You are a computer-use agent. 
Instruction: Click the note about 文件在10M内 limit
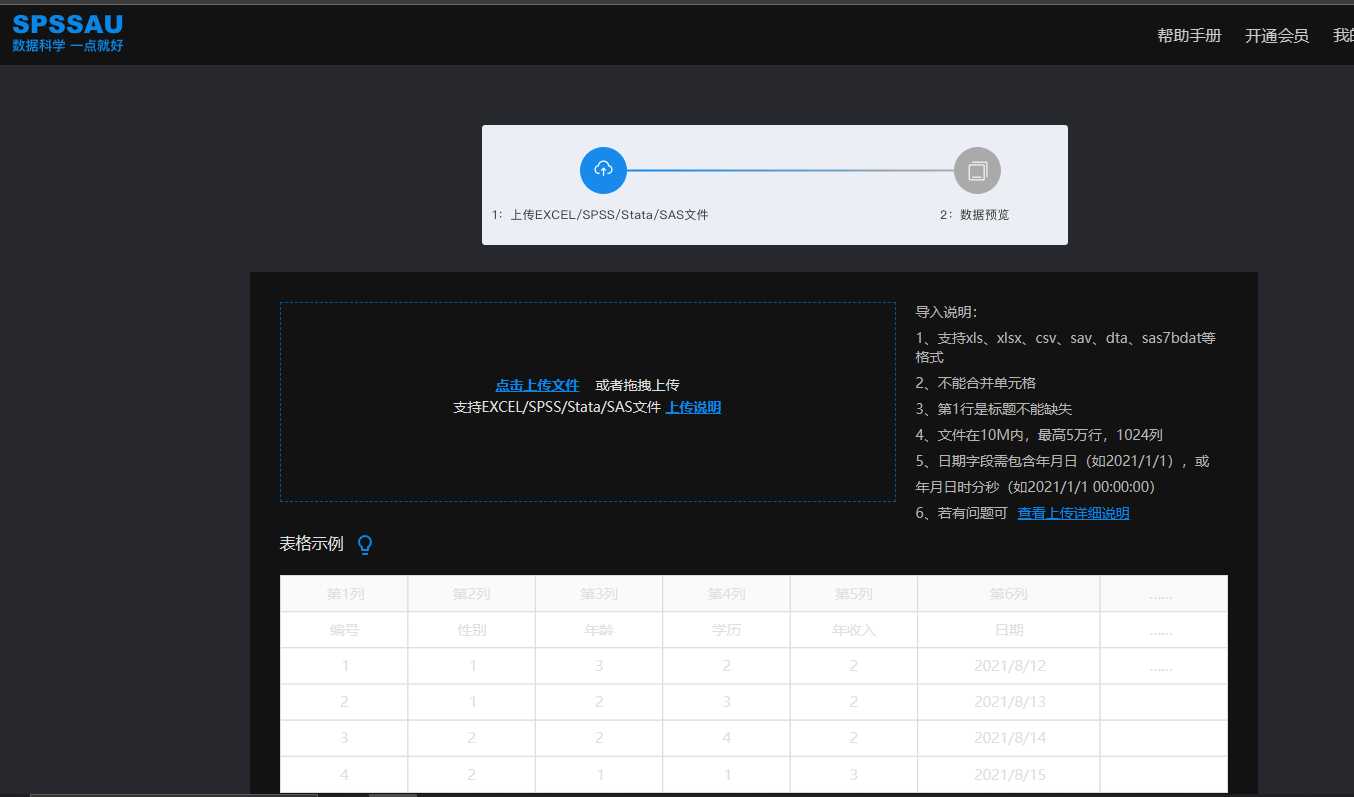pos(1039,435)
